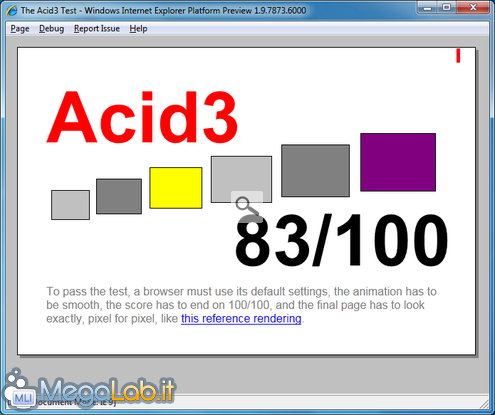Minimize the Platform Preview window

(428, 7)
